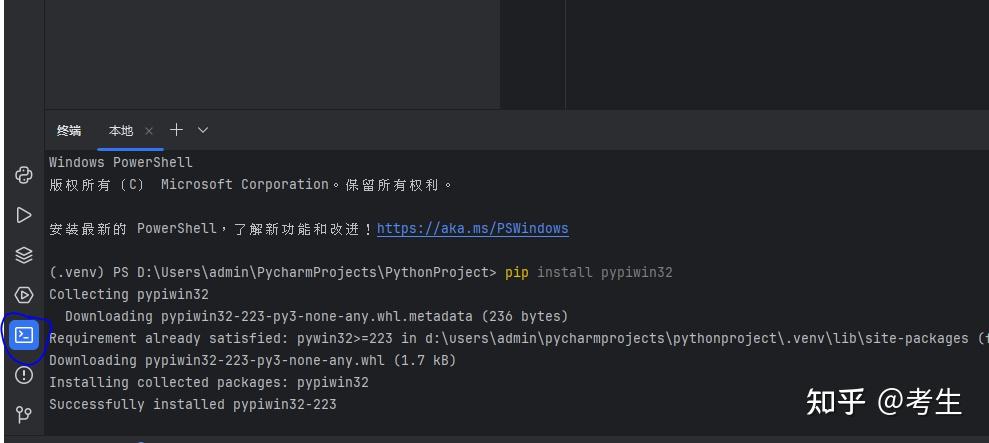Close the 本地 terminal tab

click(149, 131)
